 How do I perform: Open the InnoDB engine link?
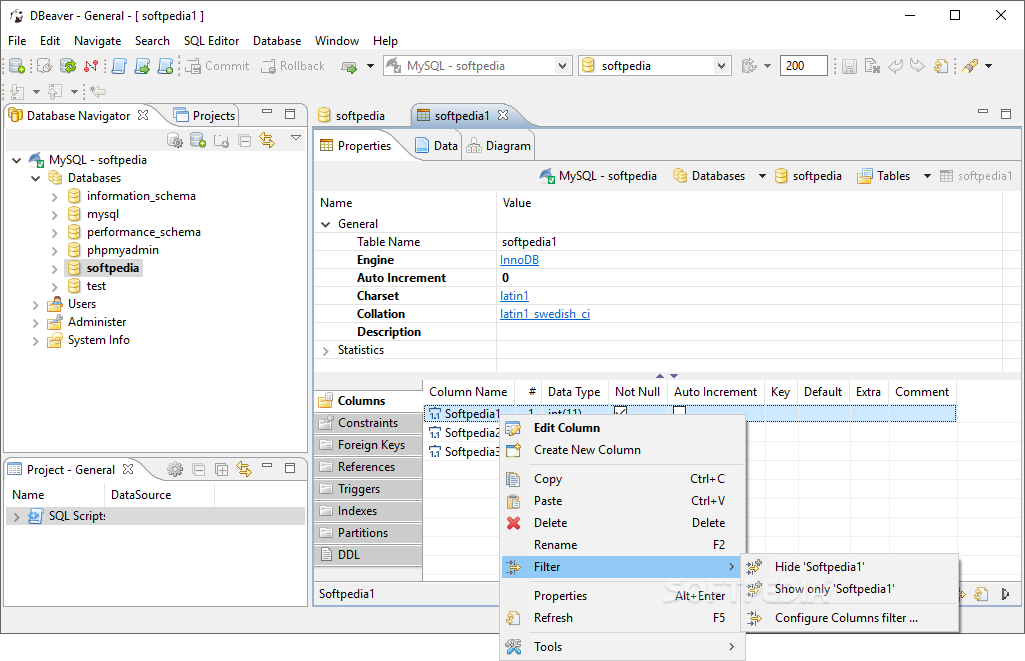tap(519, 260)
